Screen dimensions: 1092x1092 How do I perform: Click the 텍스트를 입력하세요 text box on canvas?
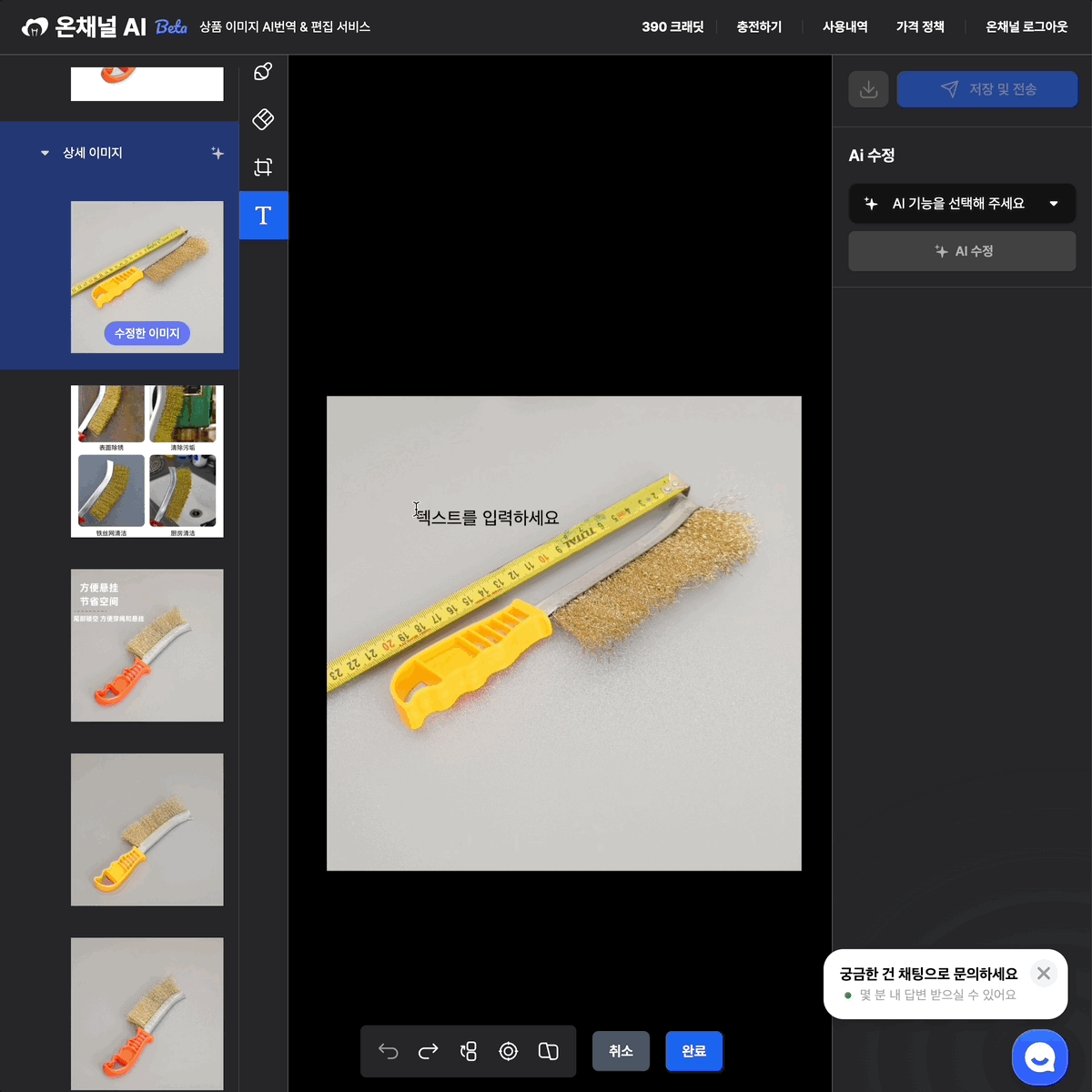[488, 518]
